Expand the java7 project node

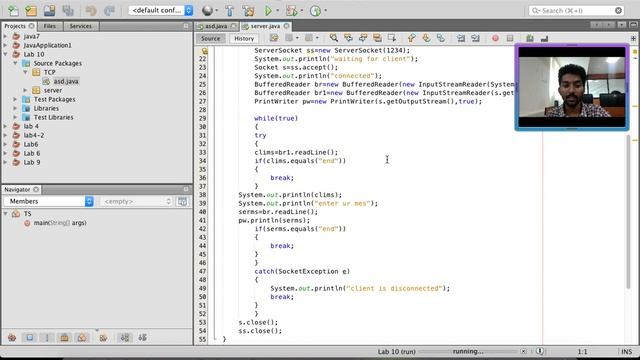(5, 36)
